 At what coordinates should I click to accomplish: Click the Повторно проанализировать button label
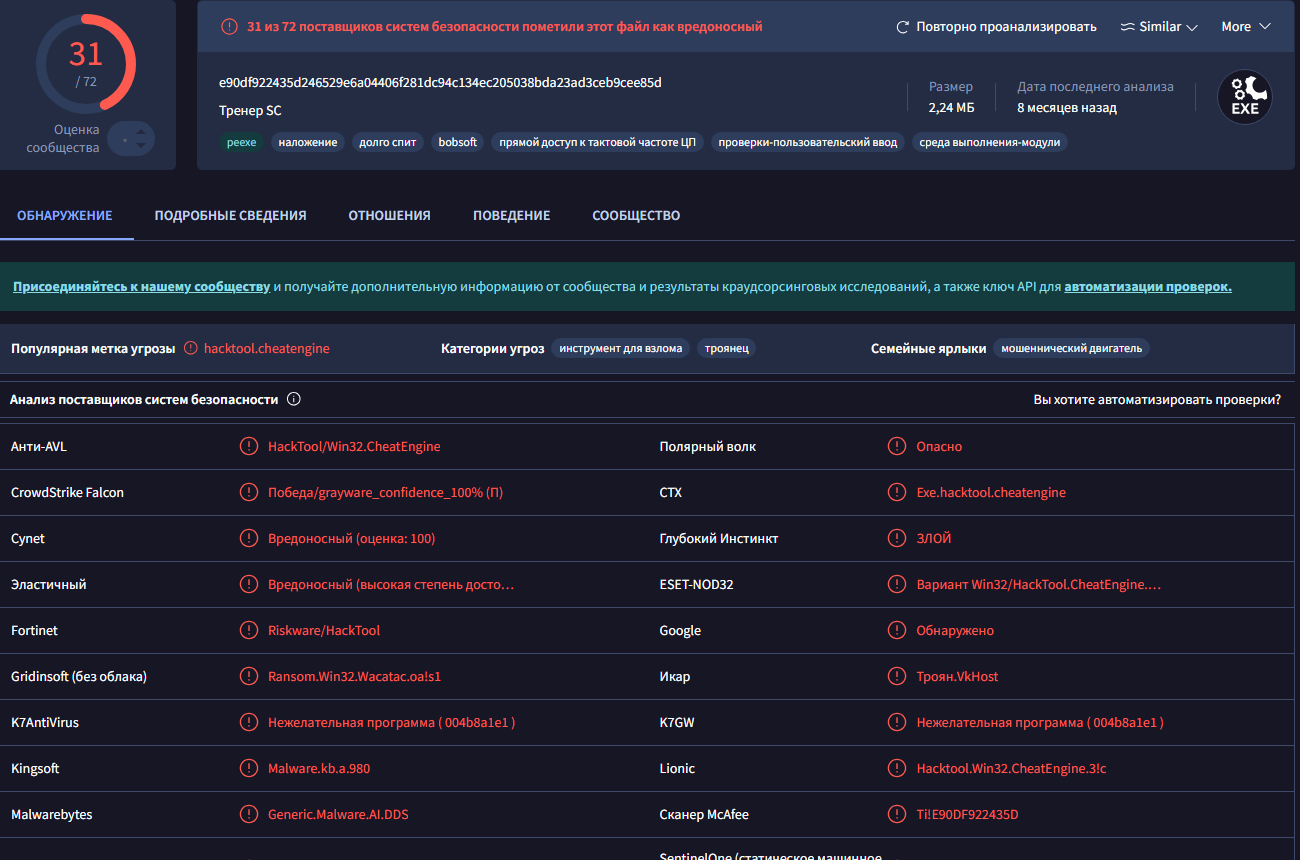(x=1006, y=27)
